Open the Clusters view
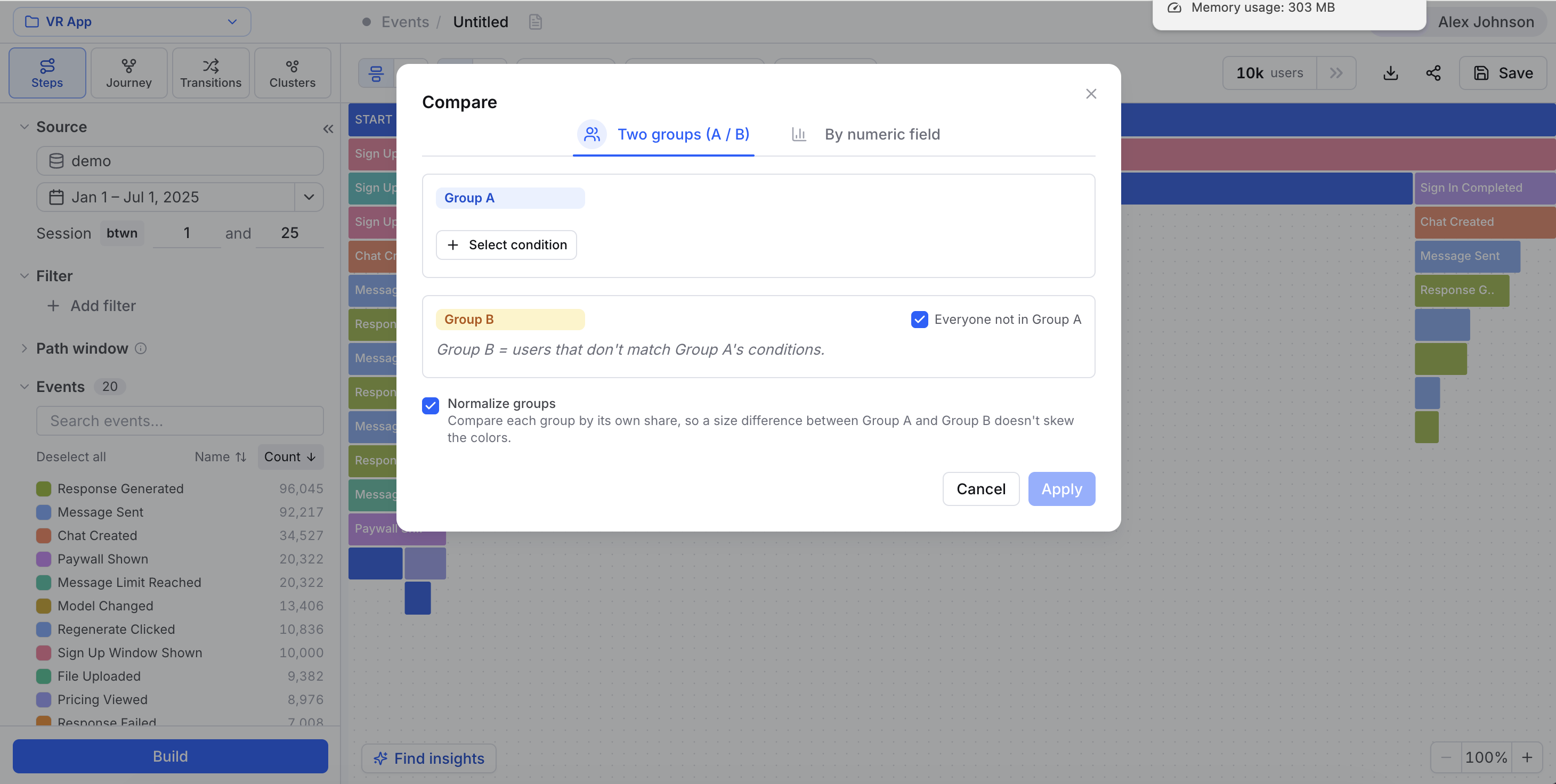Image resolution: width=1556 pixels, height=784 pixels. click(293, 73)
